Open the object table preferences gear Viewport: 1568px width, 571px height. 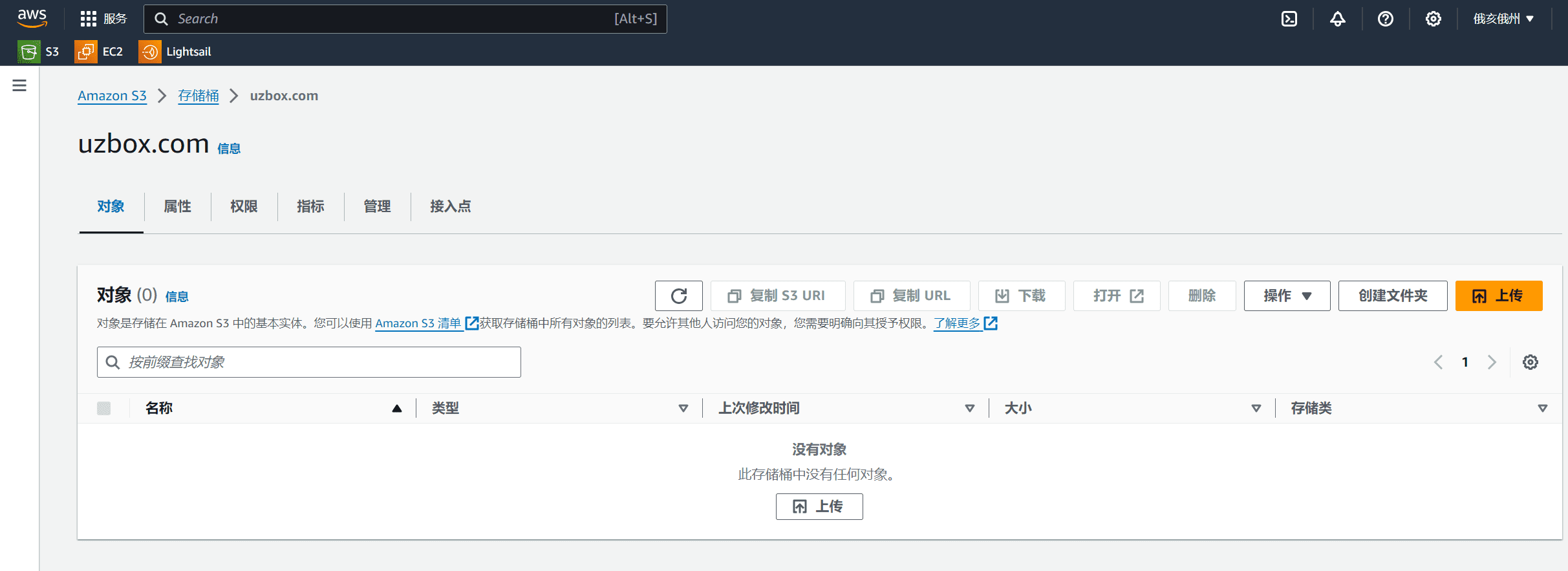coord(1530,362)
